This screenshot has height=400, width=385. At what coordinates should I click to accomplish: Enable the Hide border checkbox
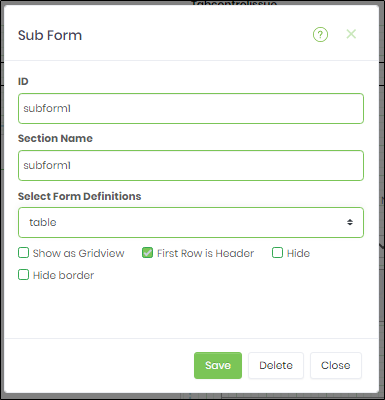[x=23, y=275]
